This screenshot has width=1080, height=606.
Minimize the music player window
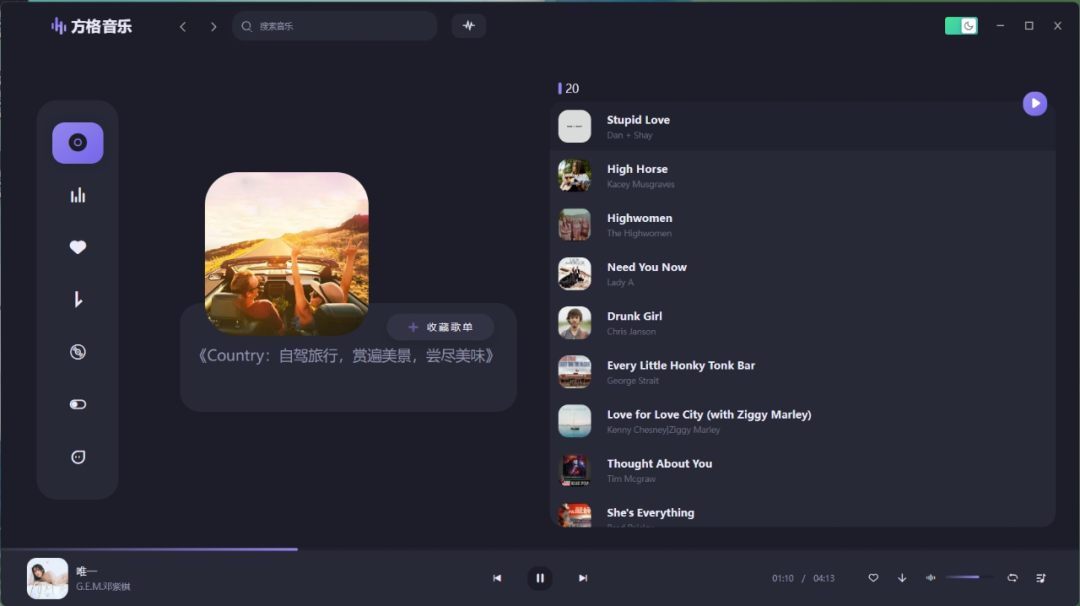[x=1000, y=26]
